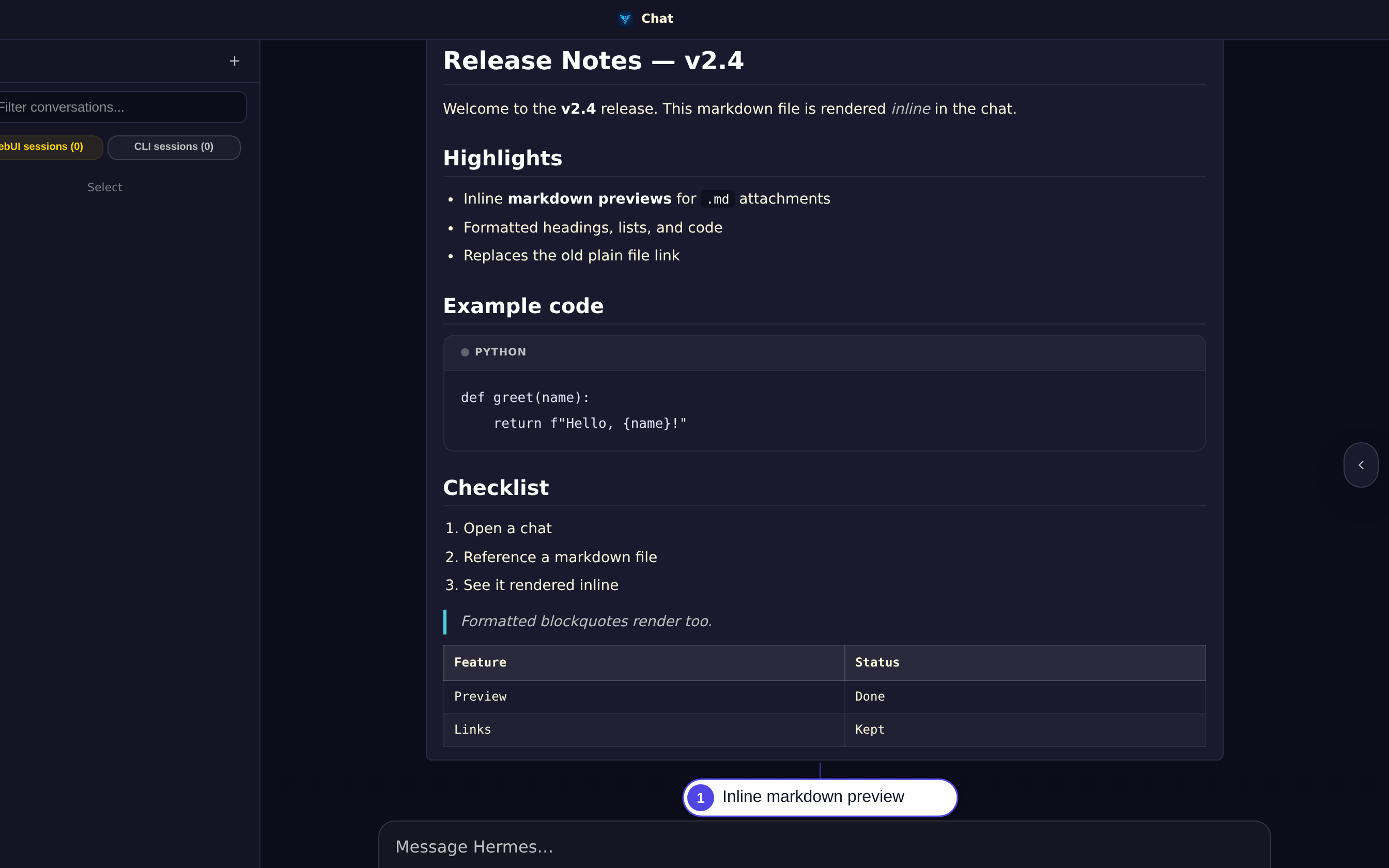Click the Release Notes — v2.4 heading
This screenshot has height=868, width=1389.
pyautogui.click(x=593, y=61)
